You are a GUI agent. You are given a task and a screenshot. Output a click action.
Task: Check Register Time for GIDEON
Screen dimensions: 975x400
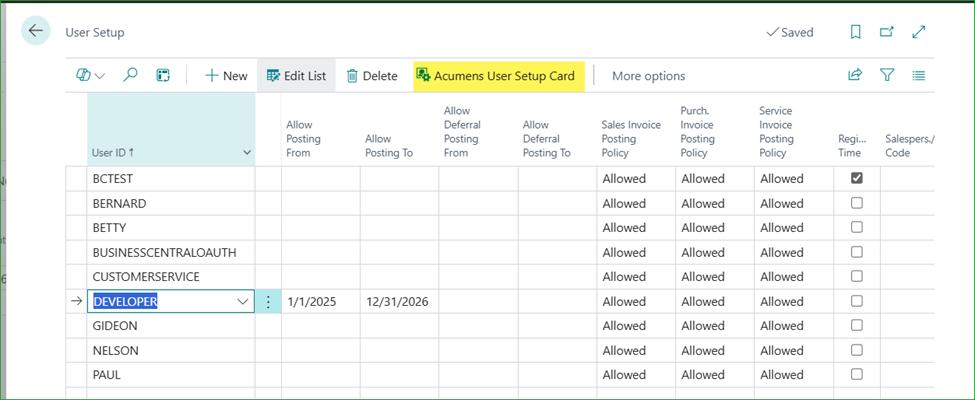coord(857,325)
